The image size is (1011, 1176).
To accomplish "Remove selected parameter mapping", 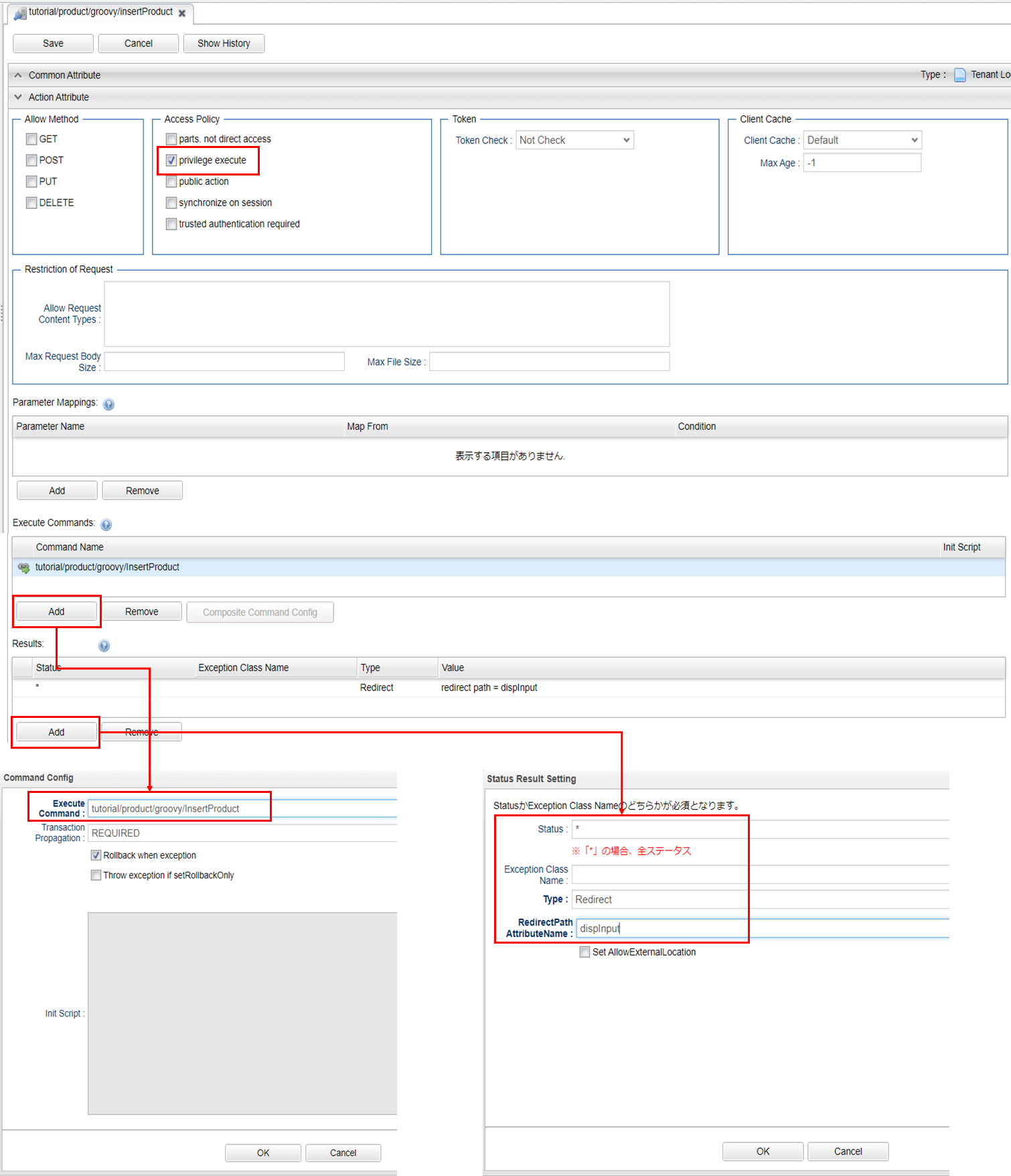I will tap(142, 491).
